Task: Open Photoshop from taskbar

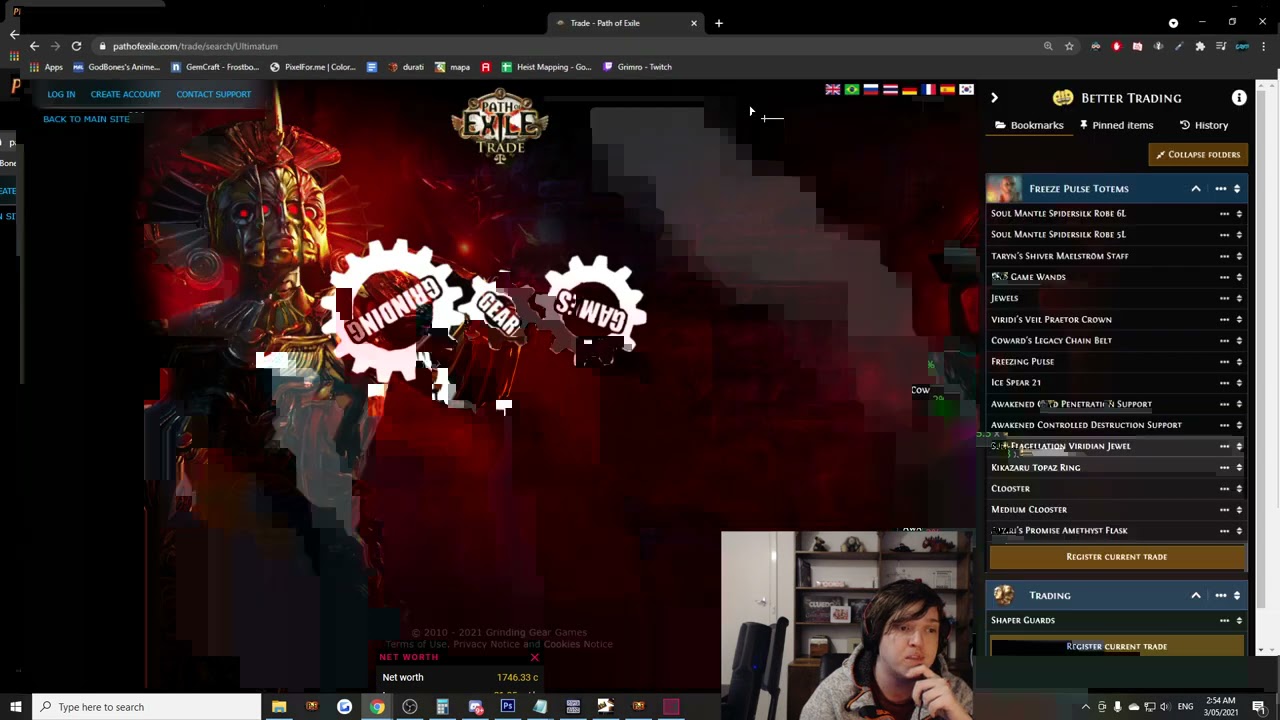Action: 507,707
